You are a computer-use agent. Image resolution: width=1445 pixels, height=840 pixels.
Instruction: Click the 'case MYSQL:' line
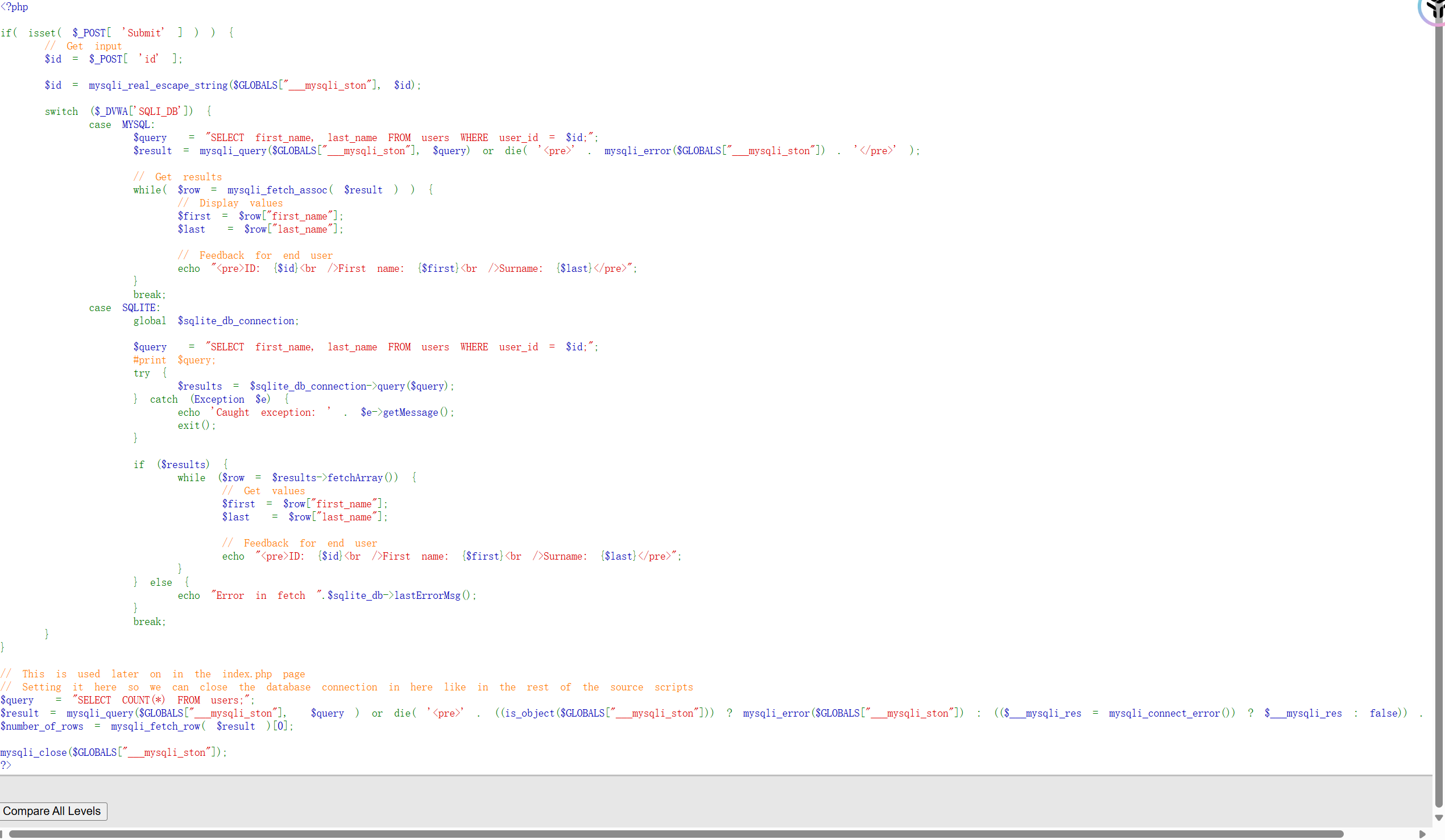pyautogui.click(x=122, y=125)
